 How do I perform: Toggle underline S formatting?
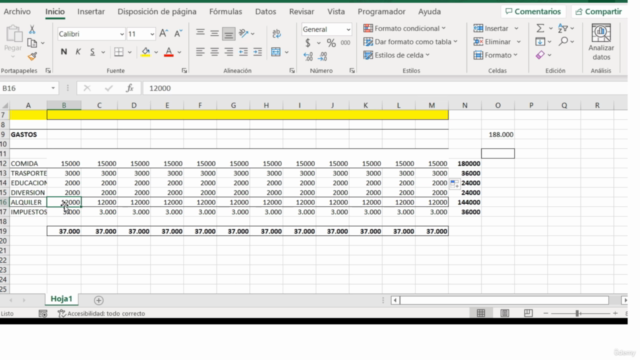pyautogui.click(x=92, y=52)
